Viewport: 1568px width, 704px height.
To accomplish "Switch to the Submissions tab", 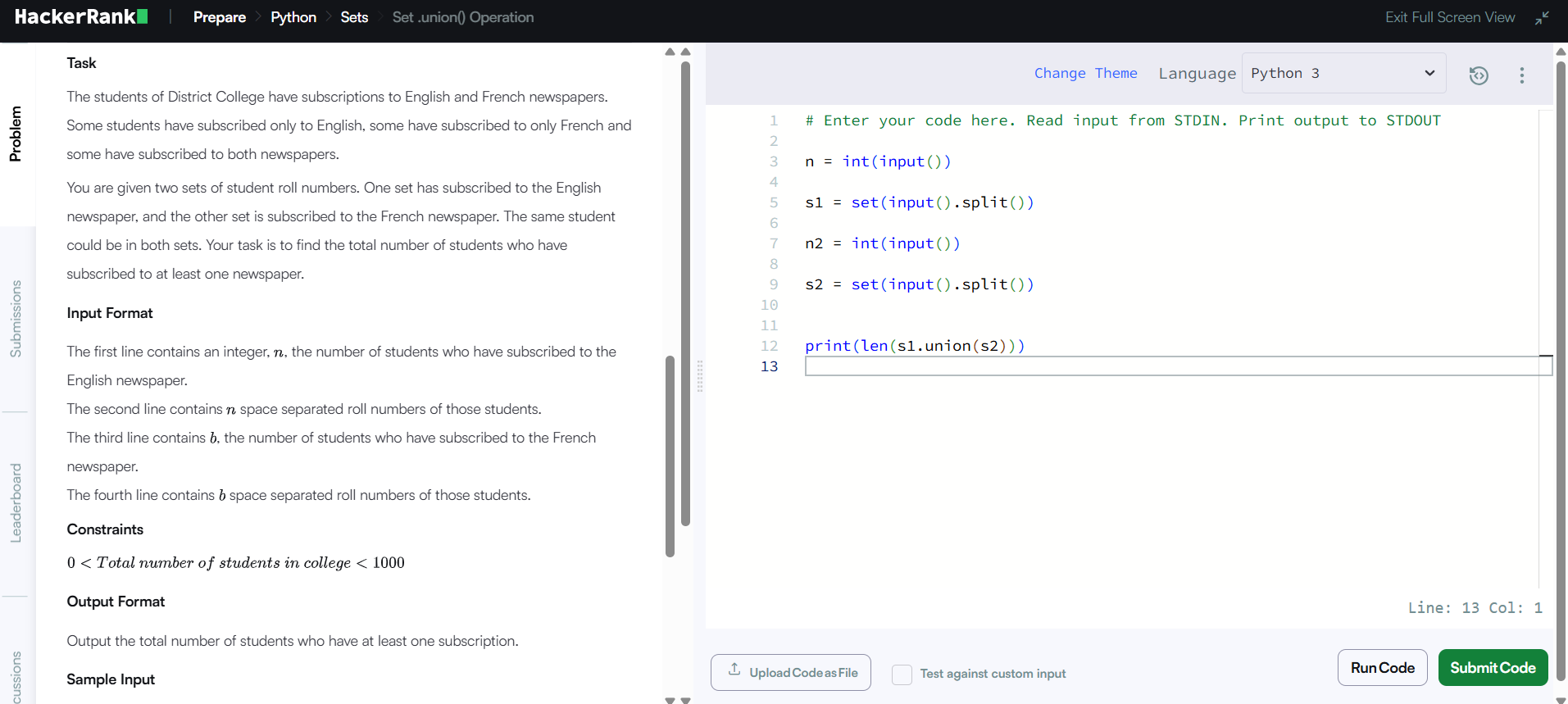I will [16, 319].
